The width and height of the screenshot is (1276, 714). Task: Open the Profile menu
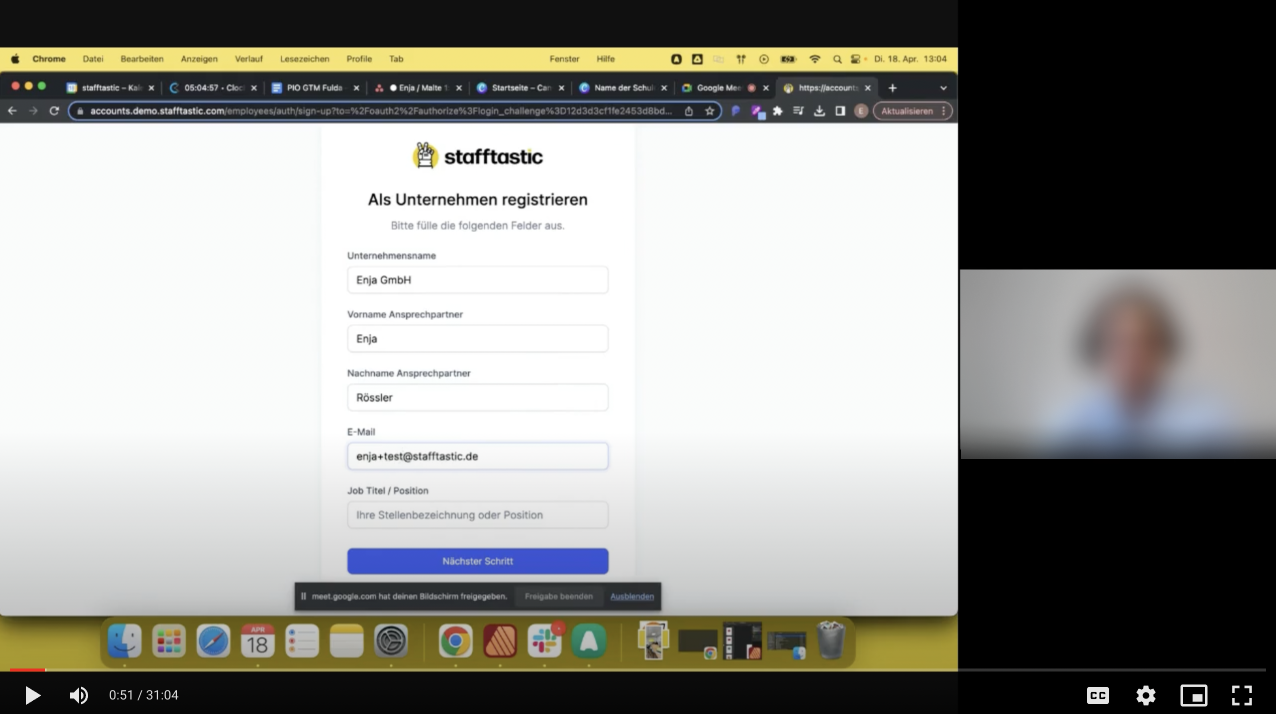tap(359, 59)
